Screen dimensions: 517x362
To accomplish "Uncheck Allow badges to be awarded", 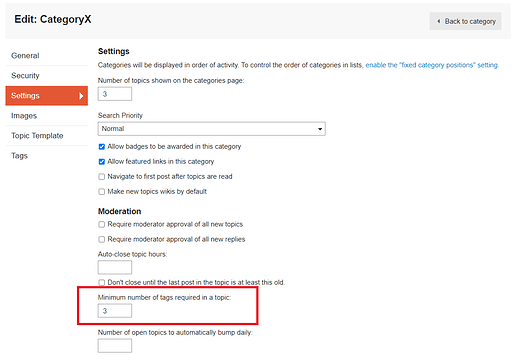I will 102,147.
